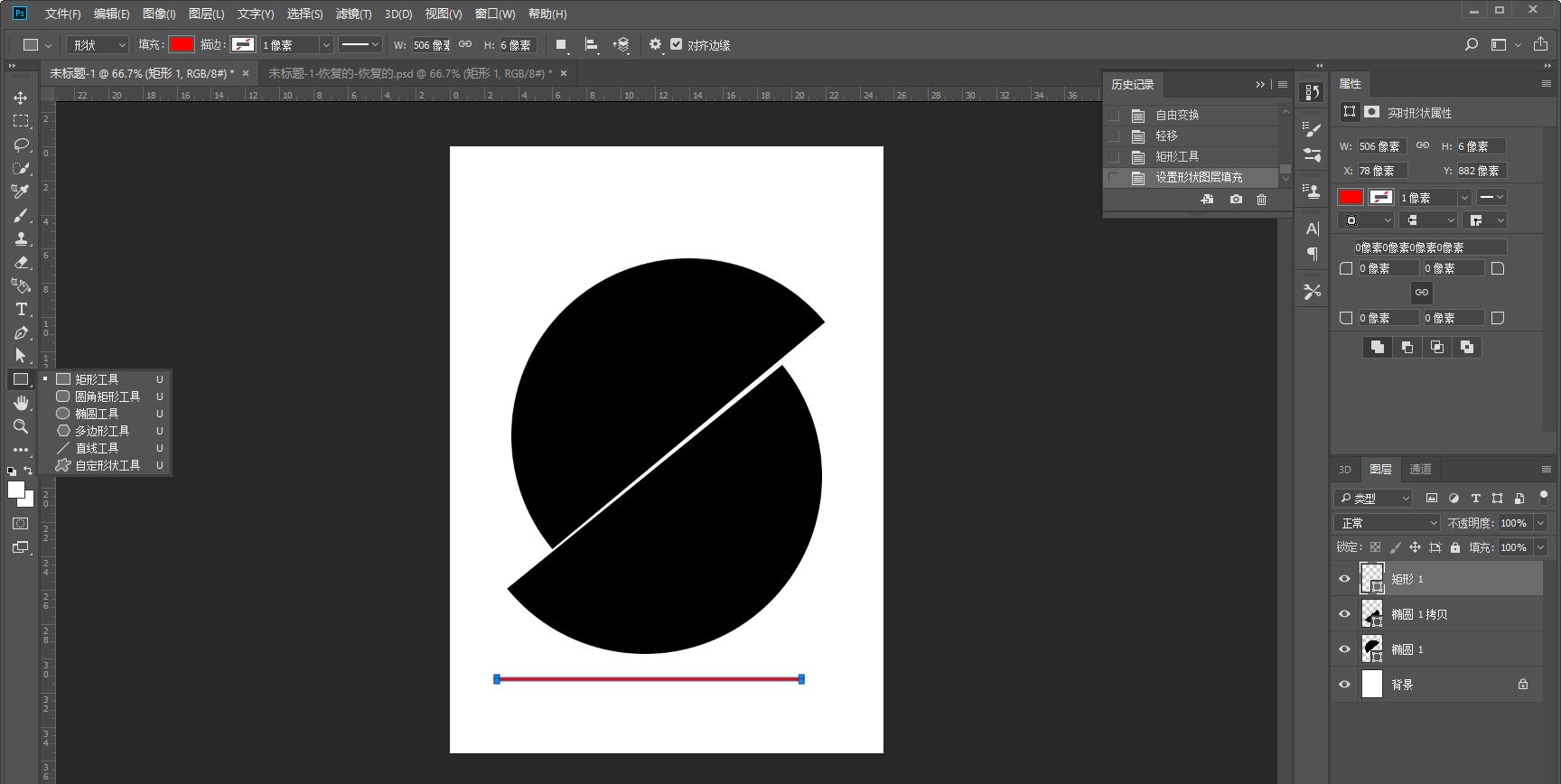Viewport: 1561px width, 784px height.
Task: Open the 文件(F) menu
Action: click(x=62, y=14)
